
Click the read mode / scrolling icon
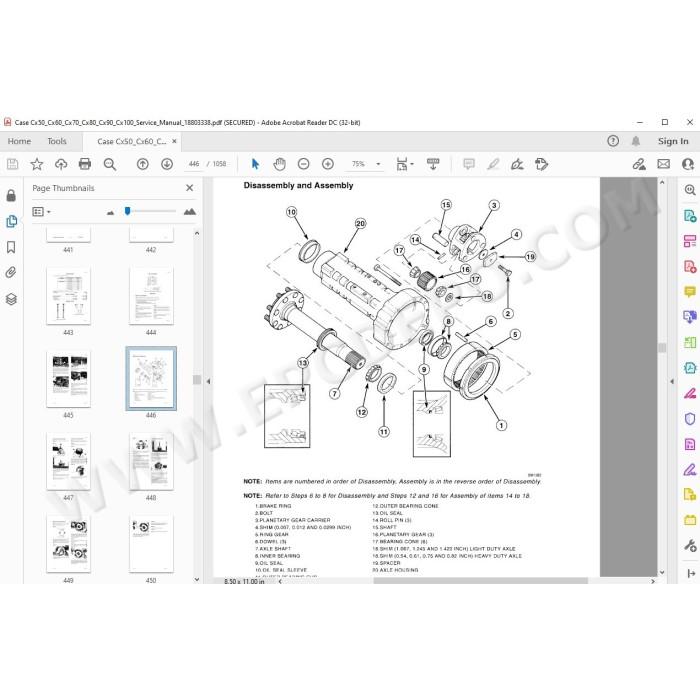pos(433,164)
